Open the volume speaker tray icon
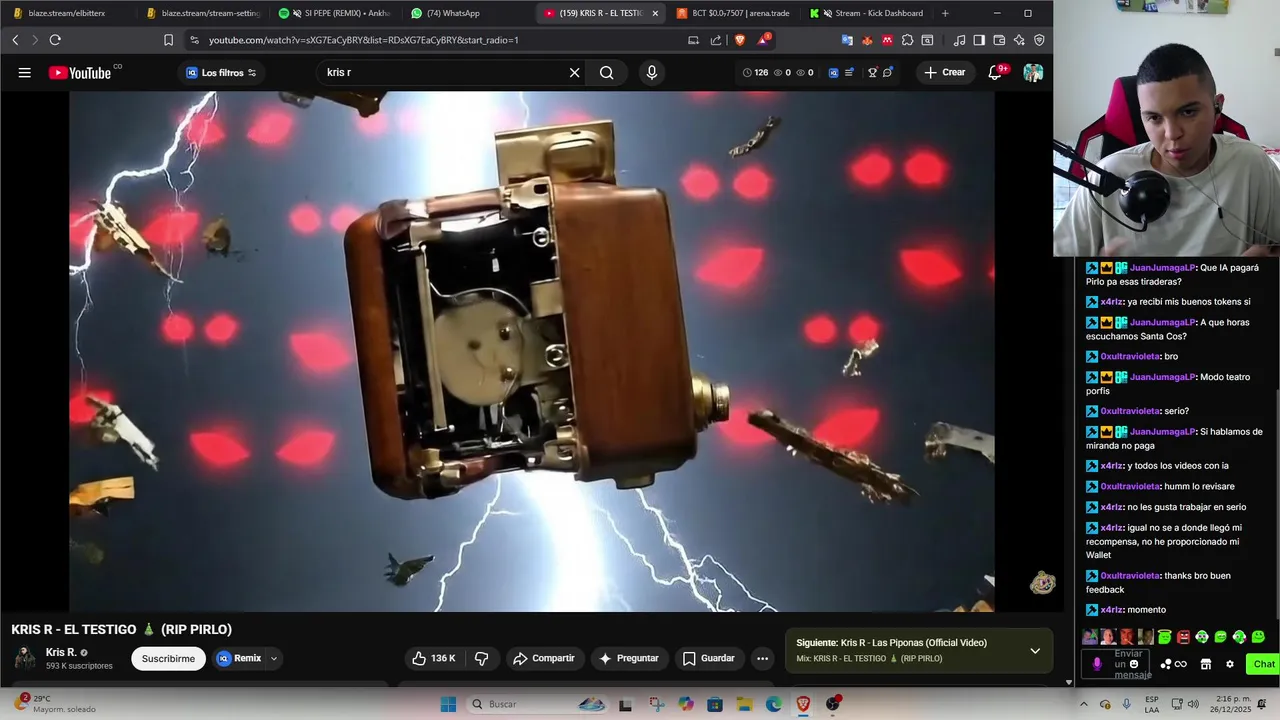The width and height of the screenshot is (1280, 720). tap(1195, 704)
